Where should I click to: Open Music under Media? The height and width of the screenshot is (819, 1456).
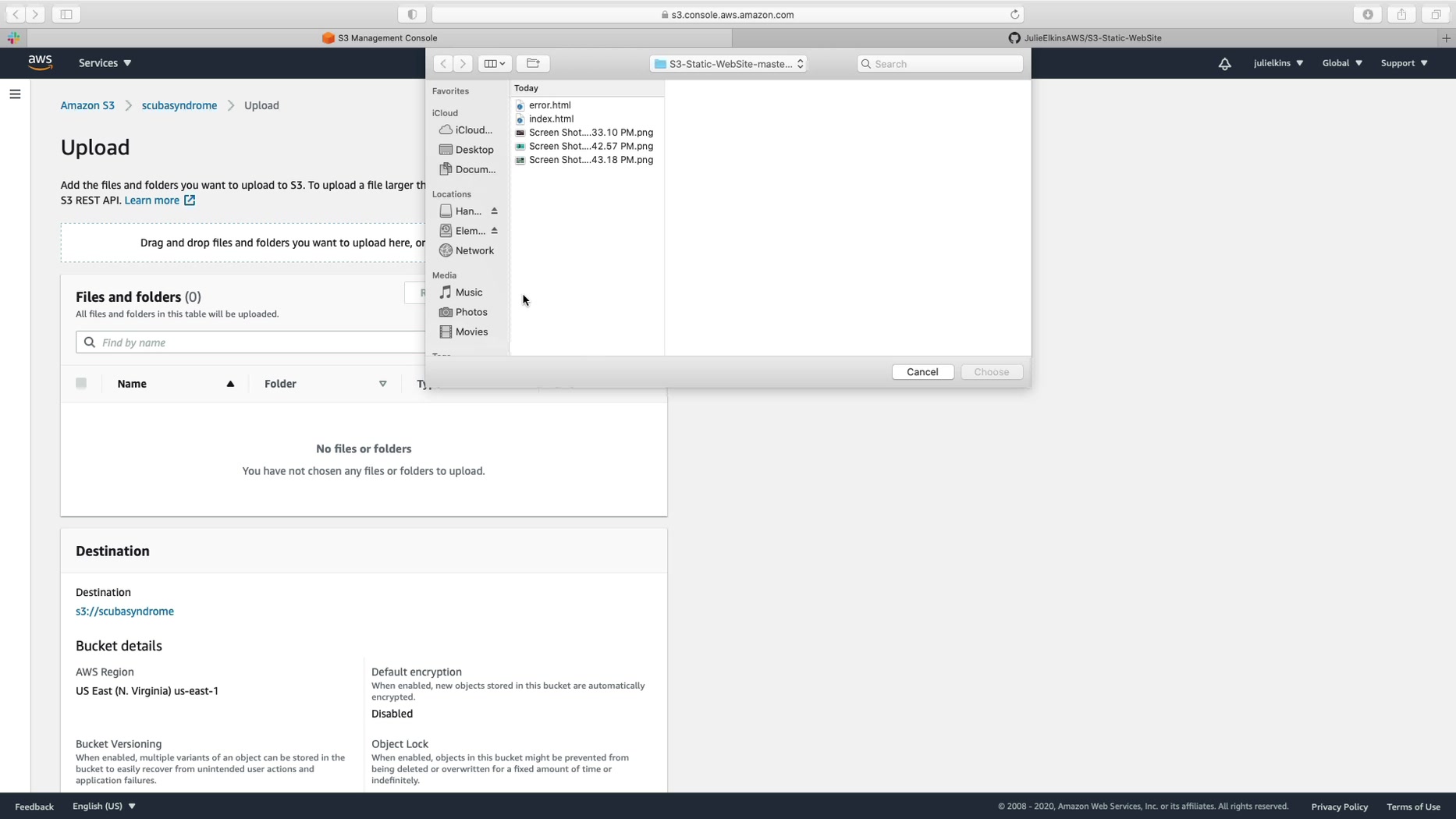tap(460, 292)
